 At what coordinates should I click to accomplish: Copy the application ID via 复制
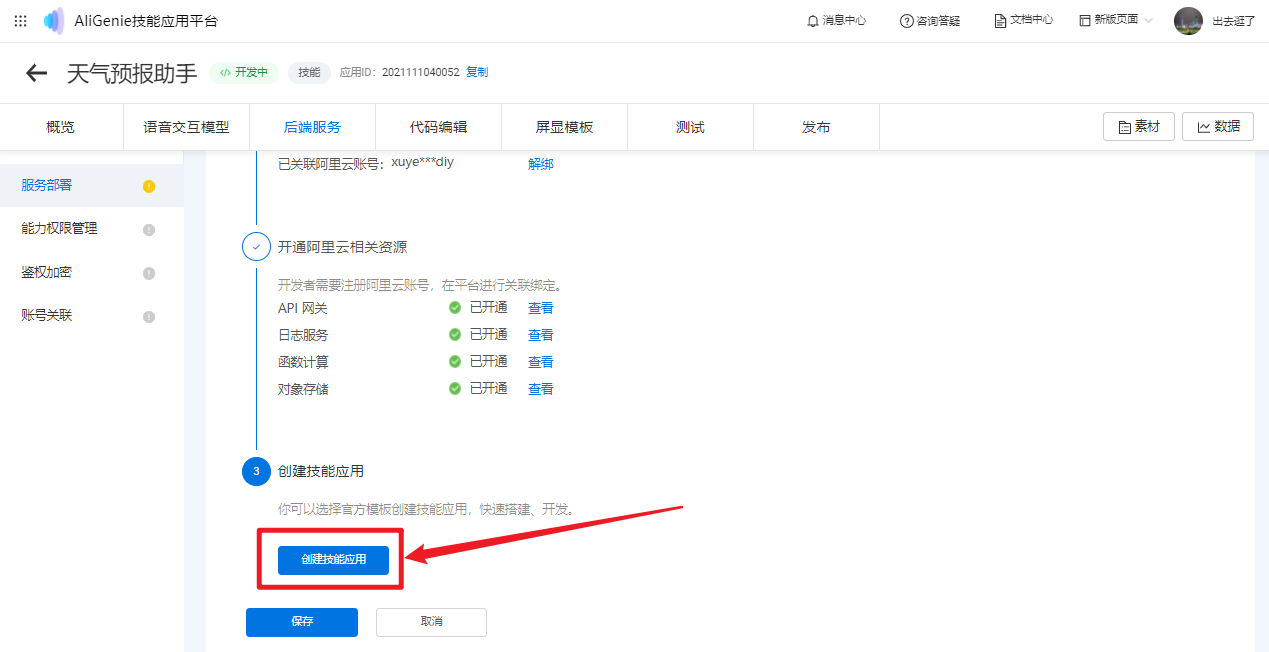477,73
